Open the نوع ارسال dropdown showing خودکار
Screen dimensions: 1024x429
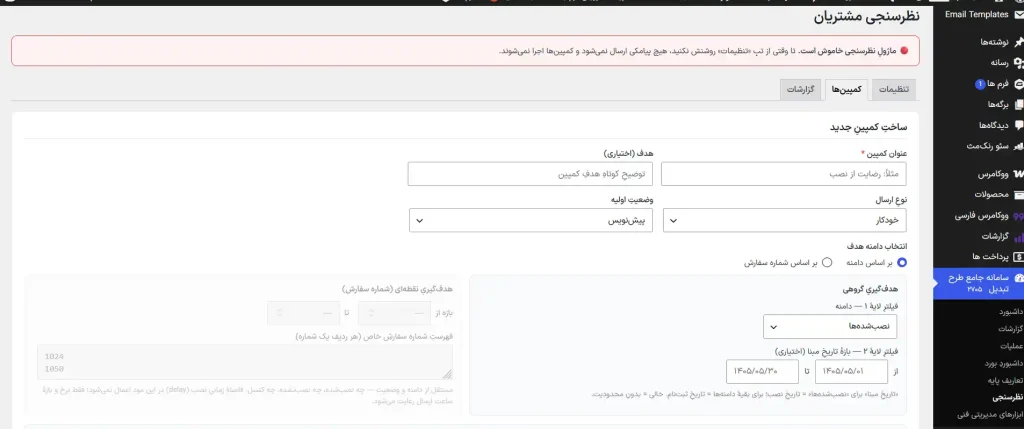point(785,221)
